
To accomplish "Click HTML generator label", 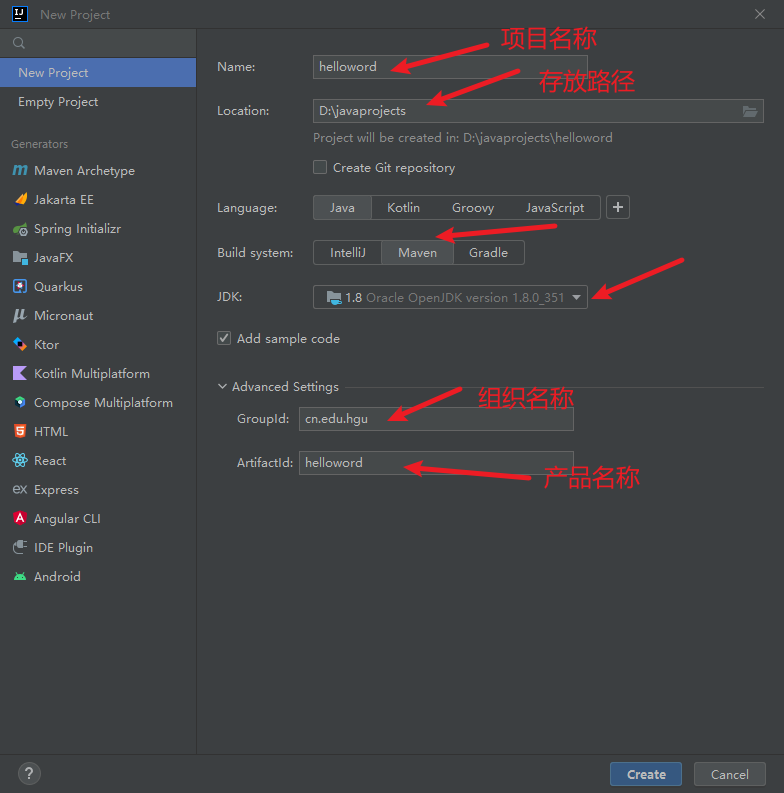I will 51,431.
